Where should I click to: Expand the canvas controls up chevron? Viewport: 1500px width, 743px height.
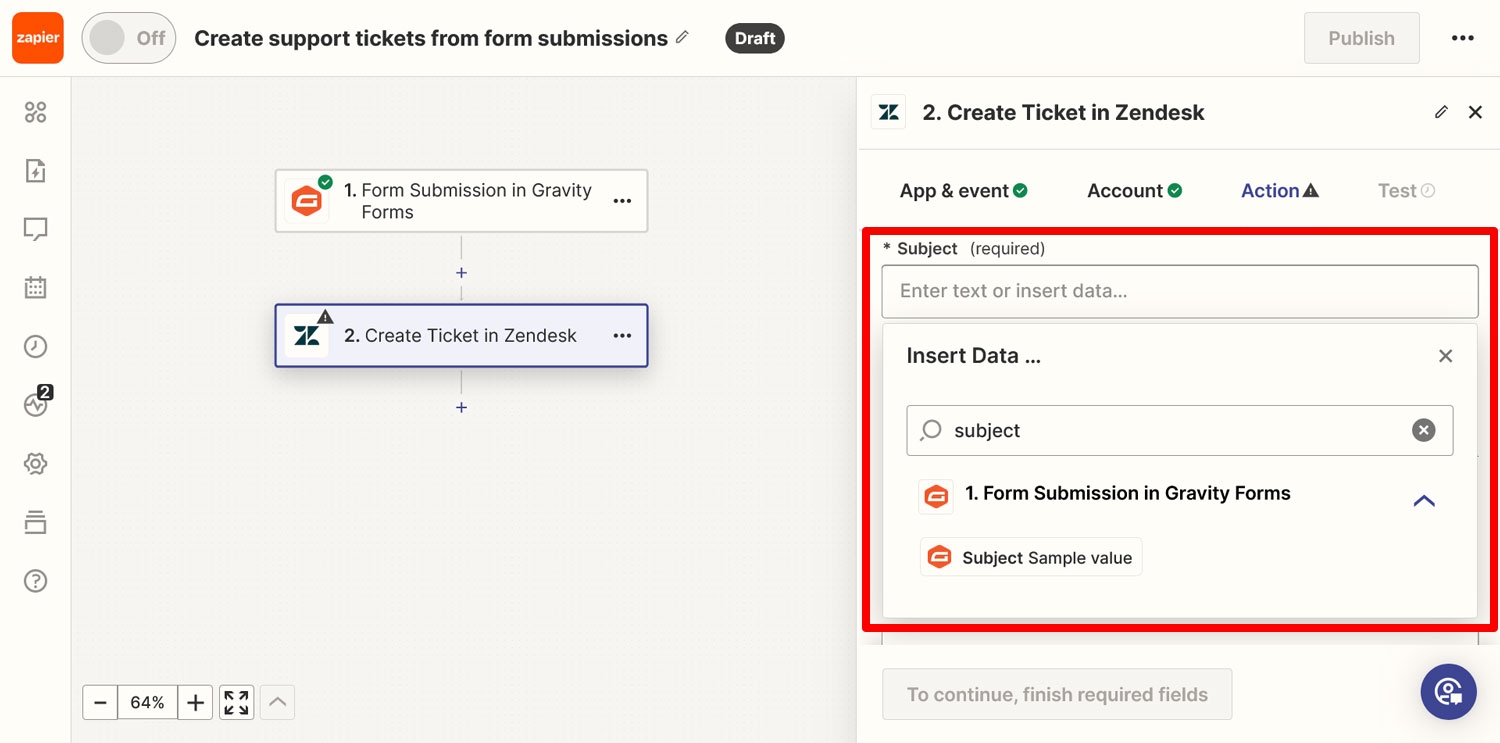pos(278,703)
